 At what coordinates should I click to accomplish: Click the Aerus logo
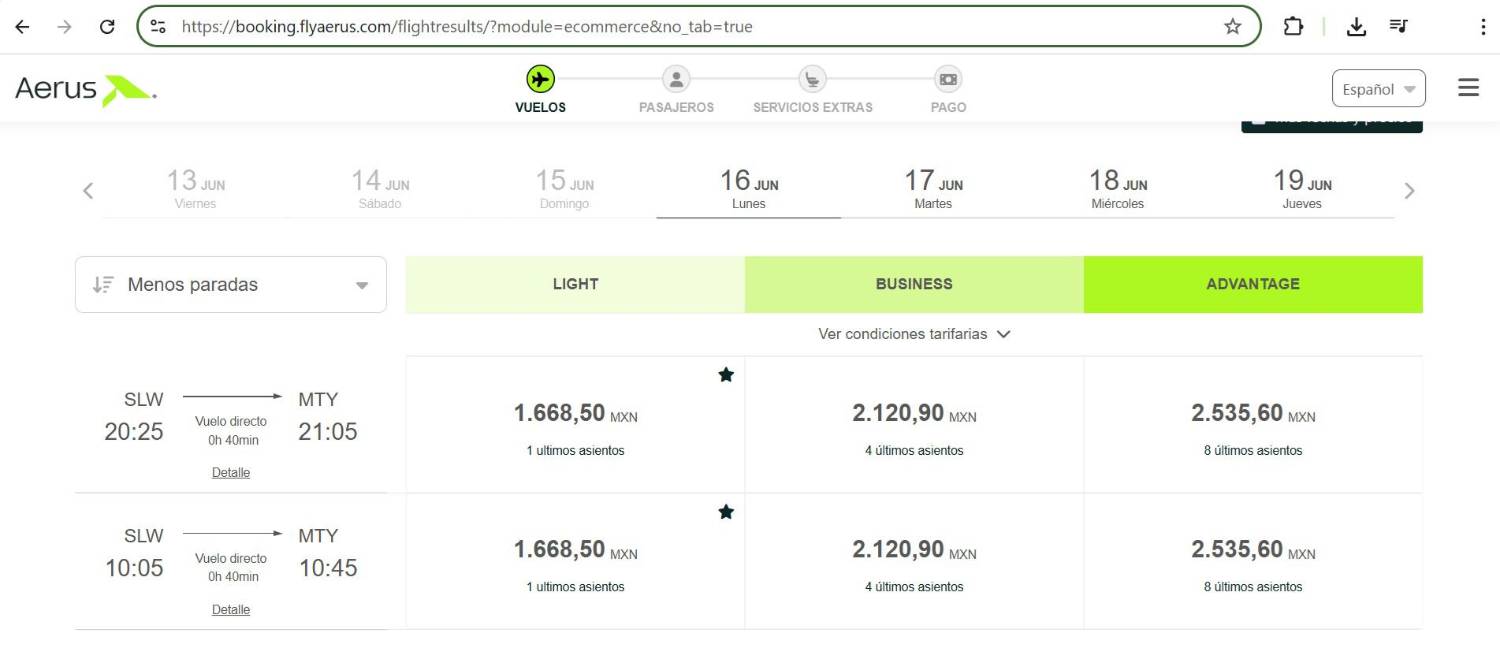pos(86,89)
